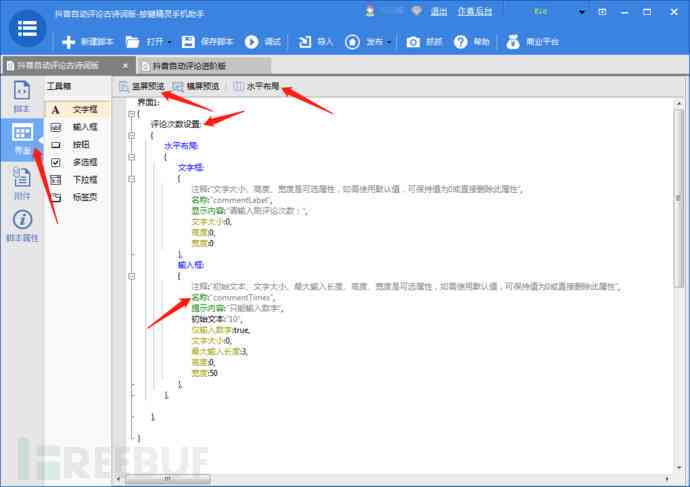Click the 新建脚本 plus icon
The width and height of the screenshot is (690, 487).
(x=68, y=42)
